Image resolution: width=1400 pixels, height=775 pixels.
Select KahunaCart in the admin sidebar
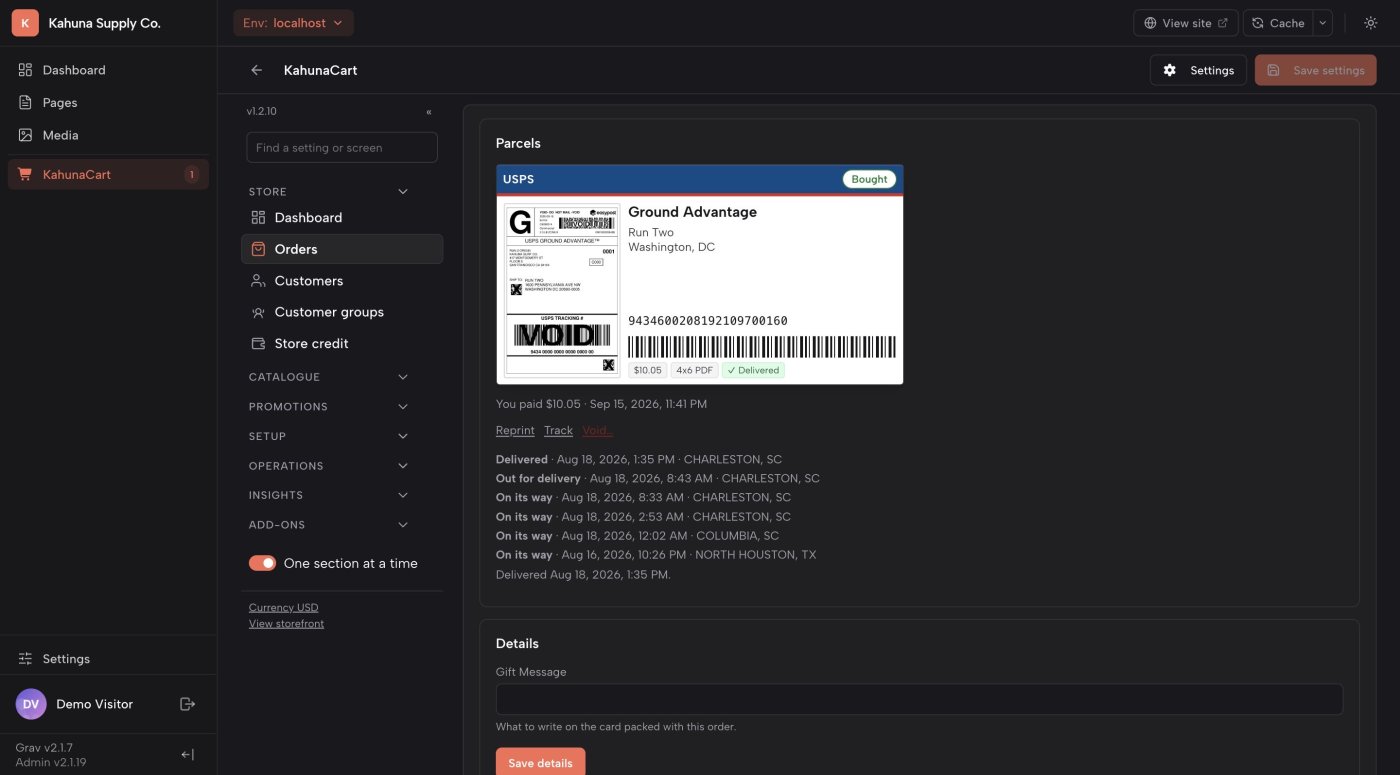108,174
